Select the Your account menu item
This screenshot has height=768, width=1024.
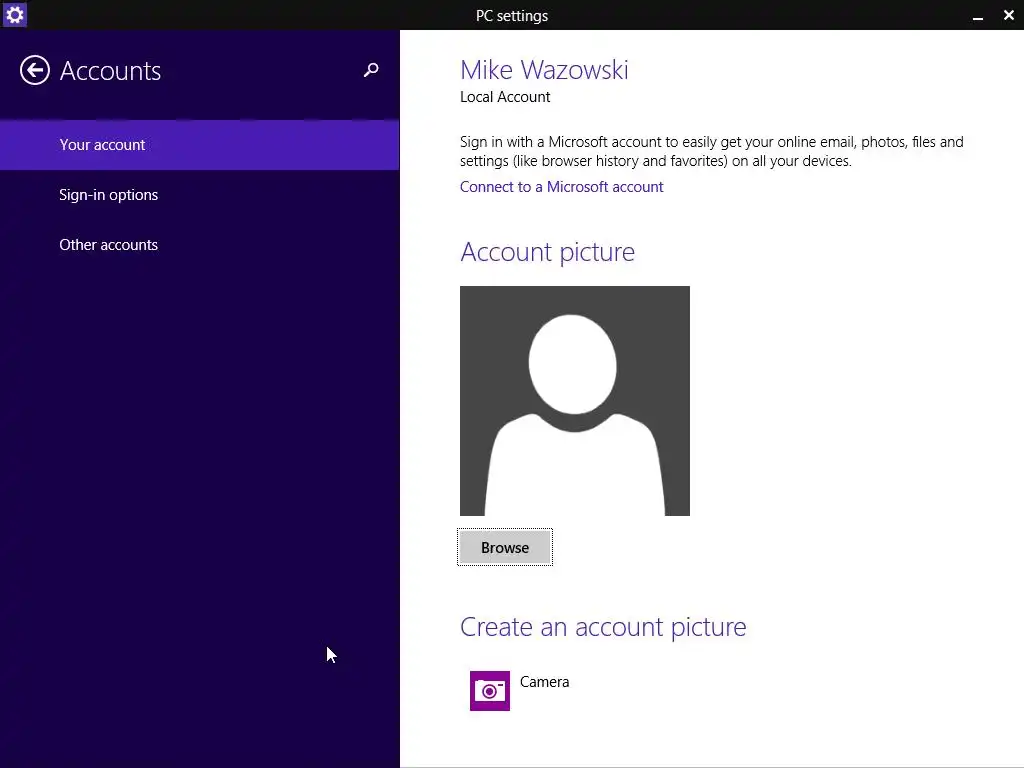point(199,144)
